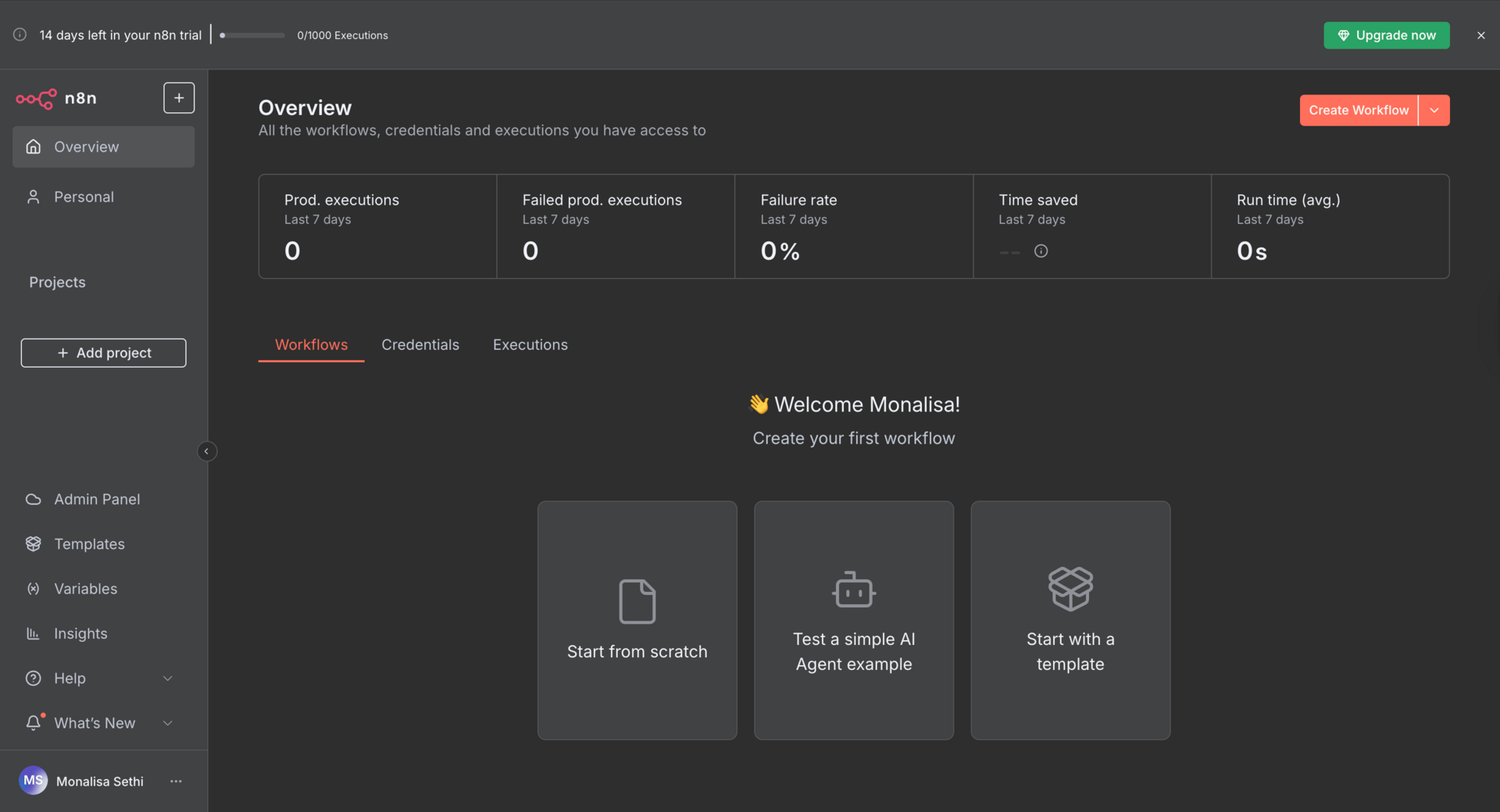This screenshot has width=1500, height=812.
Task: Click the Prod. executions stat card
Action: click(x=377, y=226)
